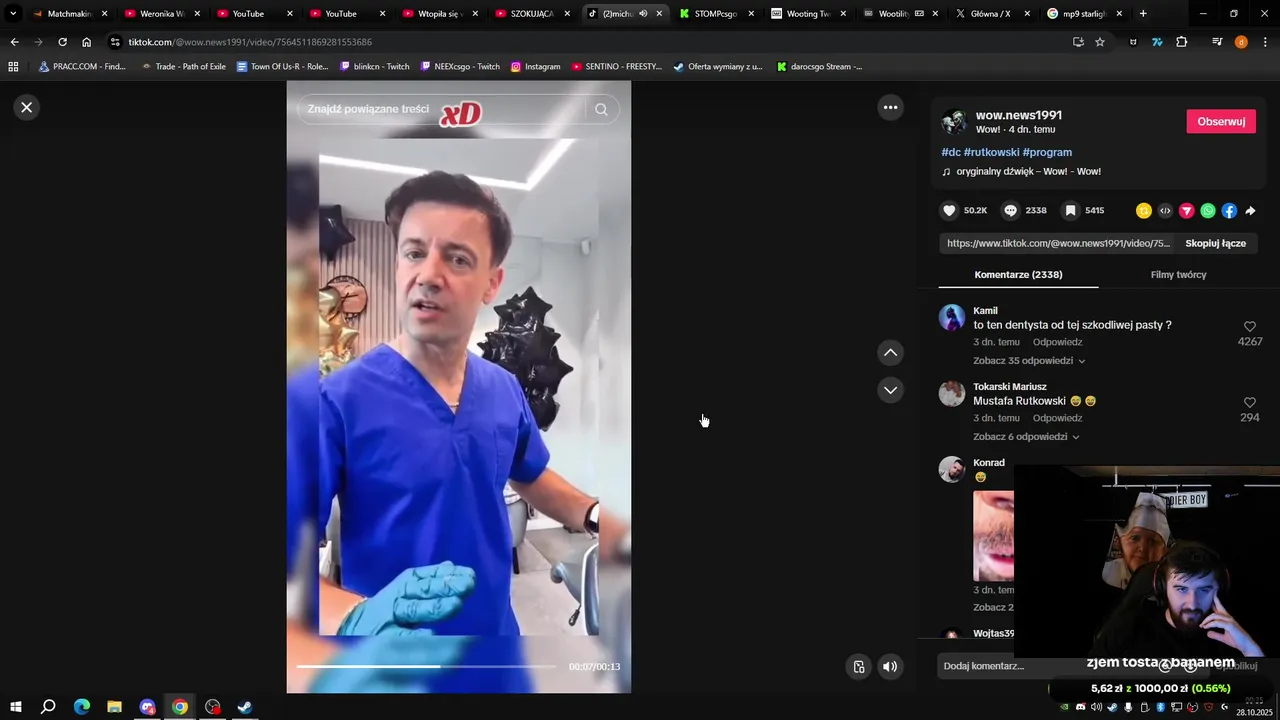Follow wow.news1991 with the Obserwuj button
1280x720 pixels.
1221,121
